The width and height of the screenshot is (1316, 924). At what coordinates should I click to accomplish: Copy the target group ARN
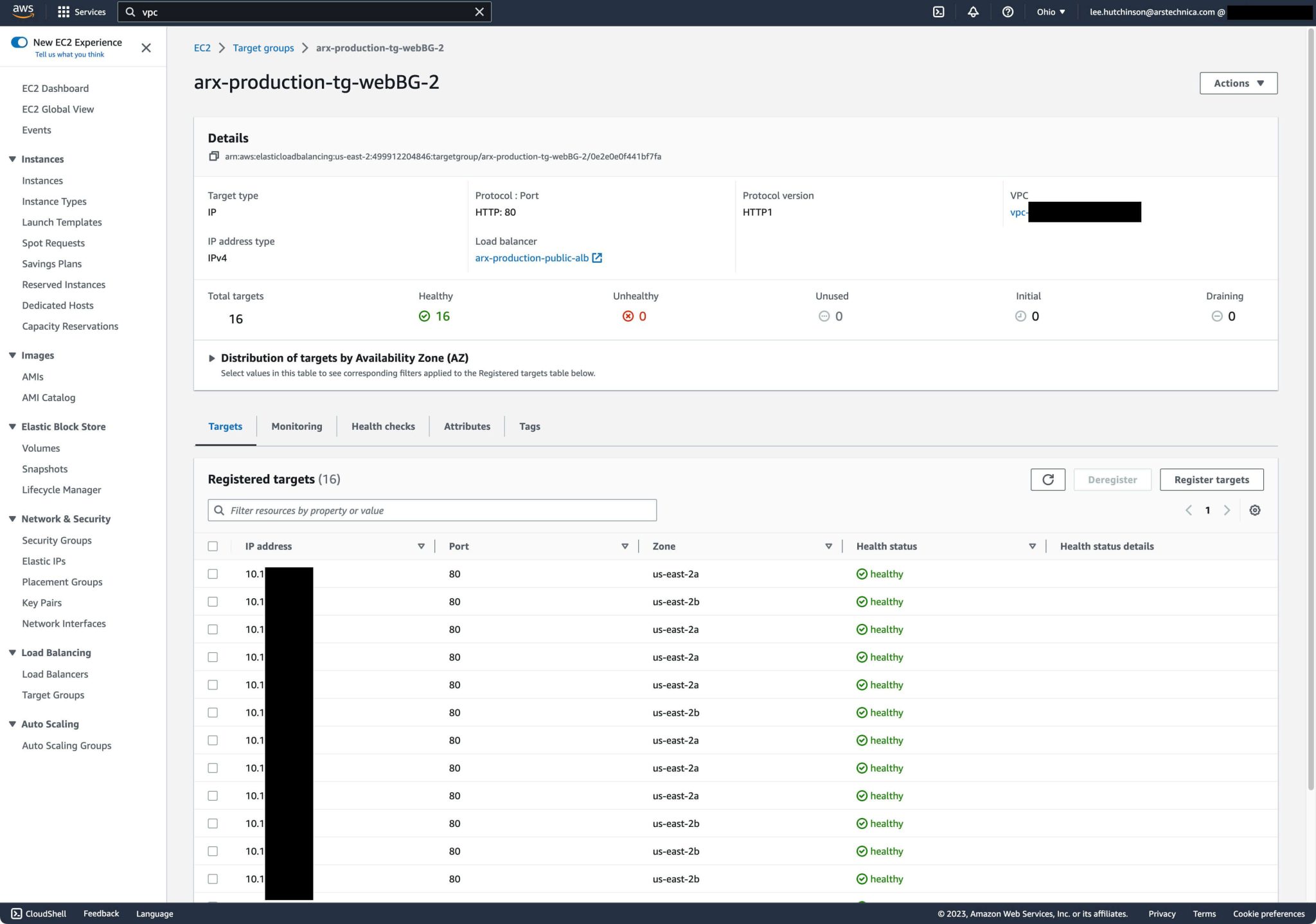coord(213,156)
